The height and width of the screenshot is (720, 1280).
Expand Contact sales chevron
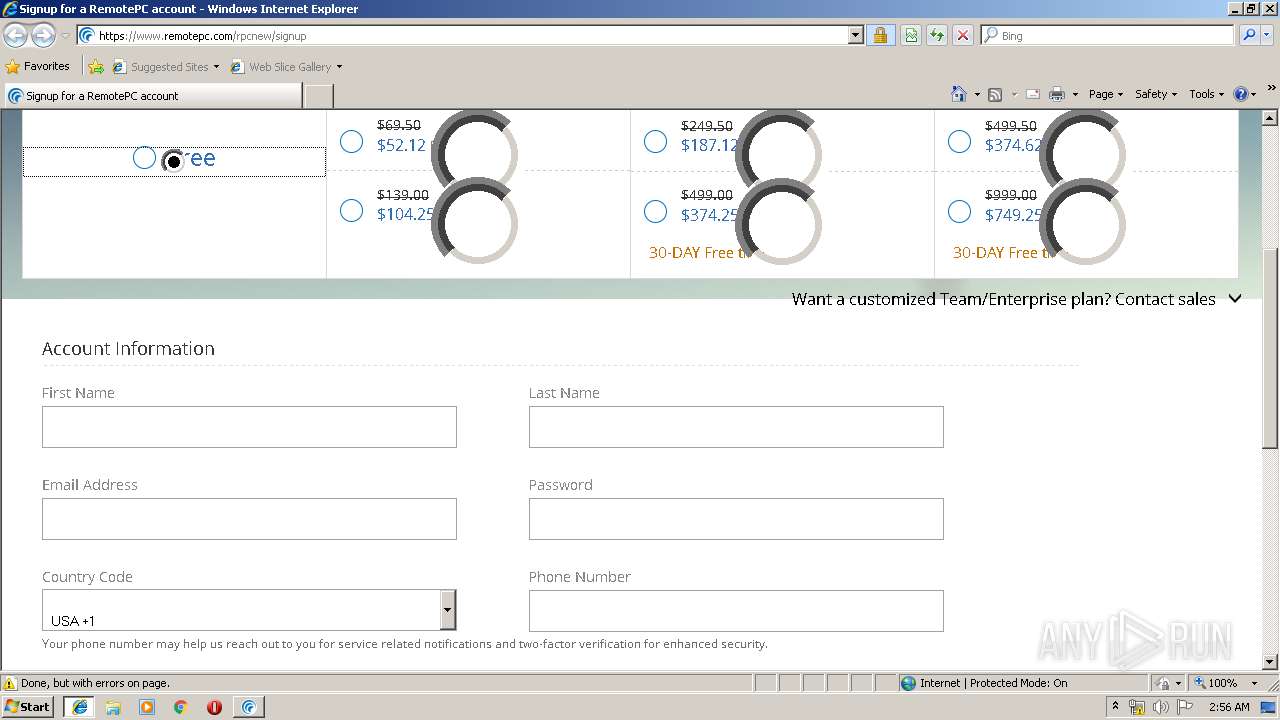tap(1235, 299)
